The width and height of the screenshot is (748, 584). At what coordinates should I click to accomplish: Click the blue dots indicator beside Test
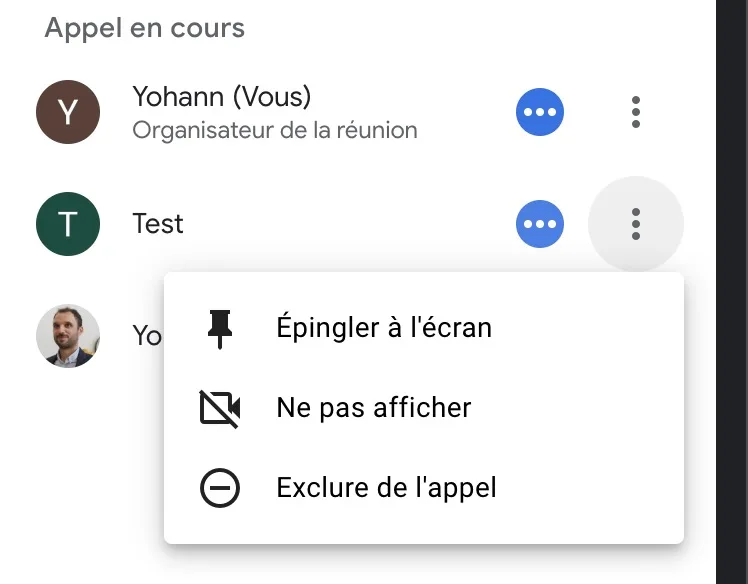coord(540,224)
